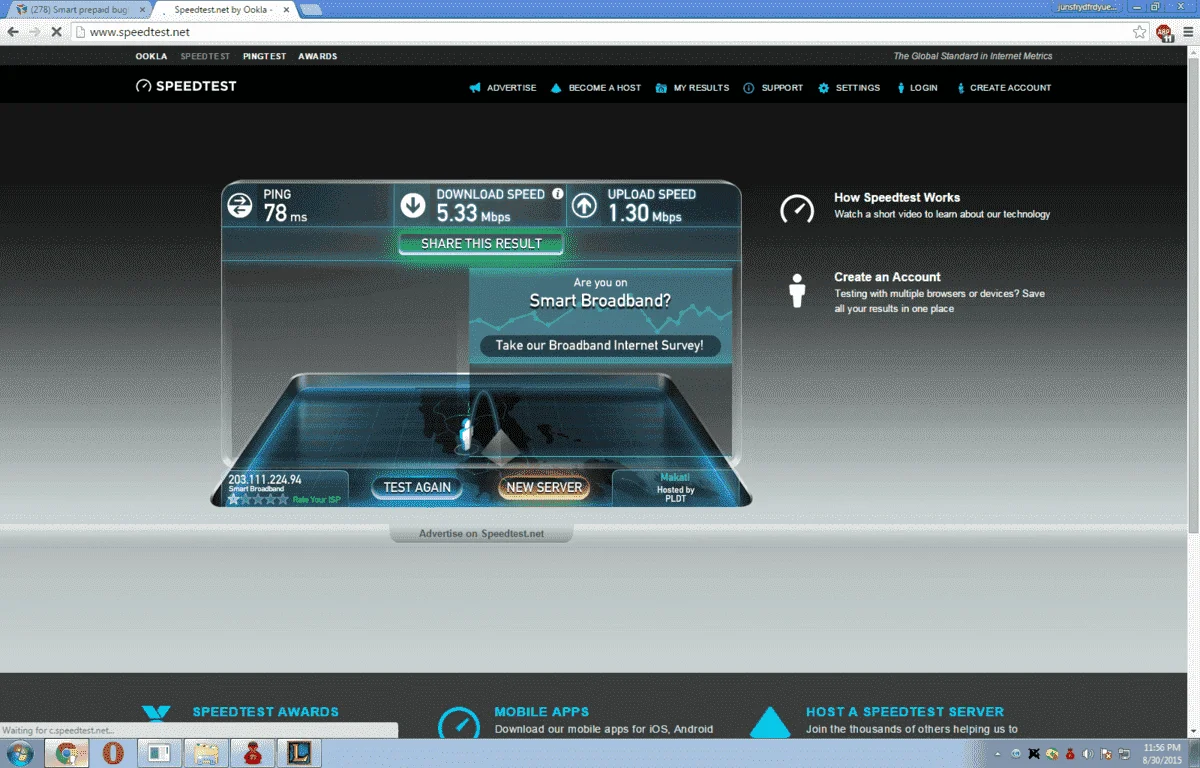
Task: Open the Create an Account heading link
Action: 887,277
